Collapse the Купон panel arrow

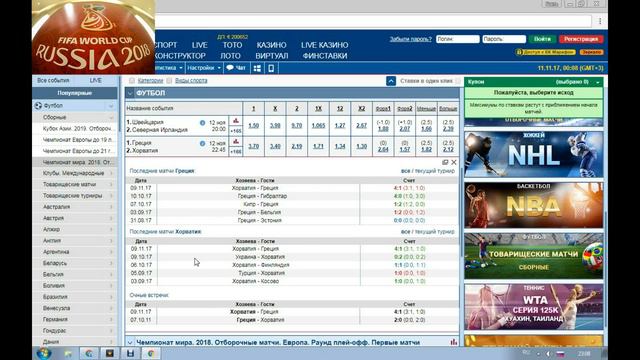click(598, 82)
